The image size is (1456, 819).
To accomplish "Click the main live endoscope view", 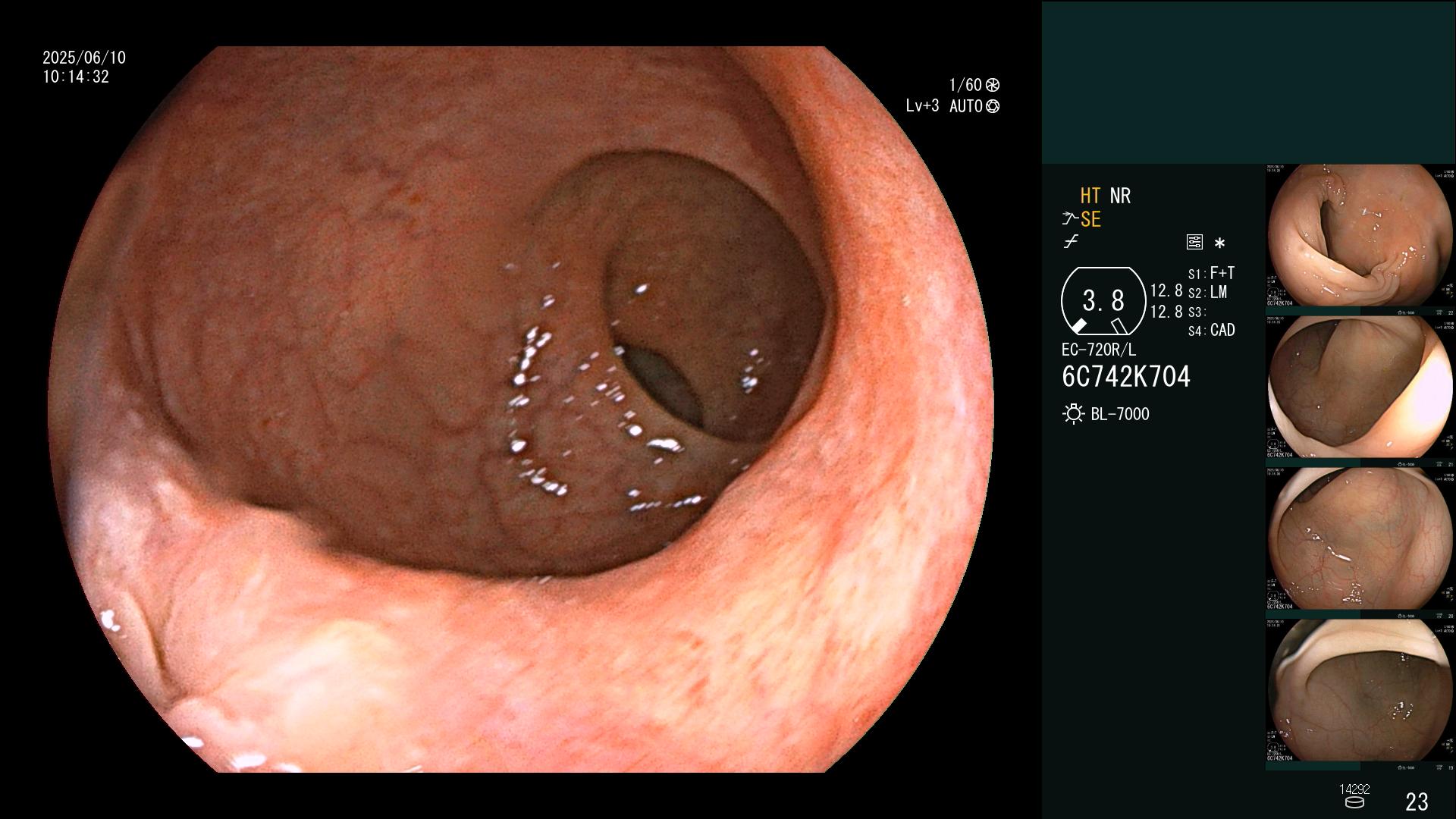I will click(x=520, y=409).
